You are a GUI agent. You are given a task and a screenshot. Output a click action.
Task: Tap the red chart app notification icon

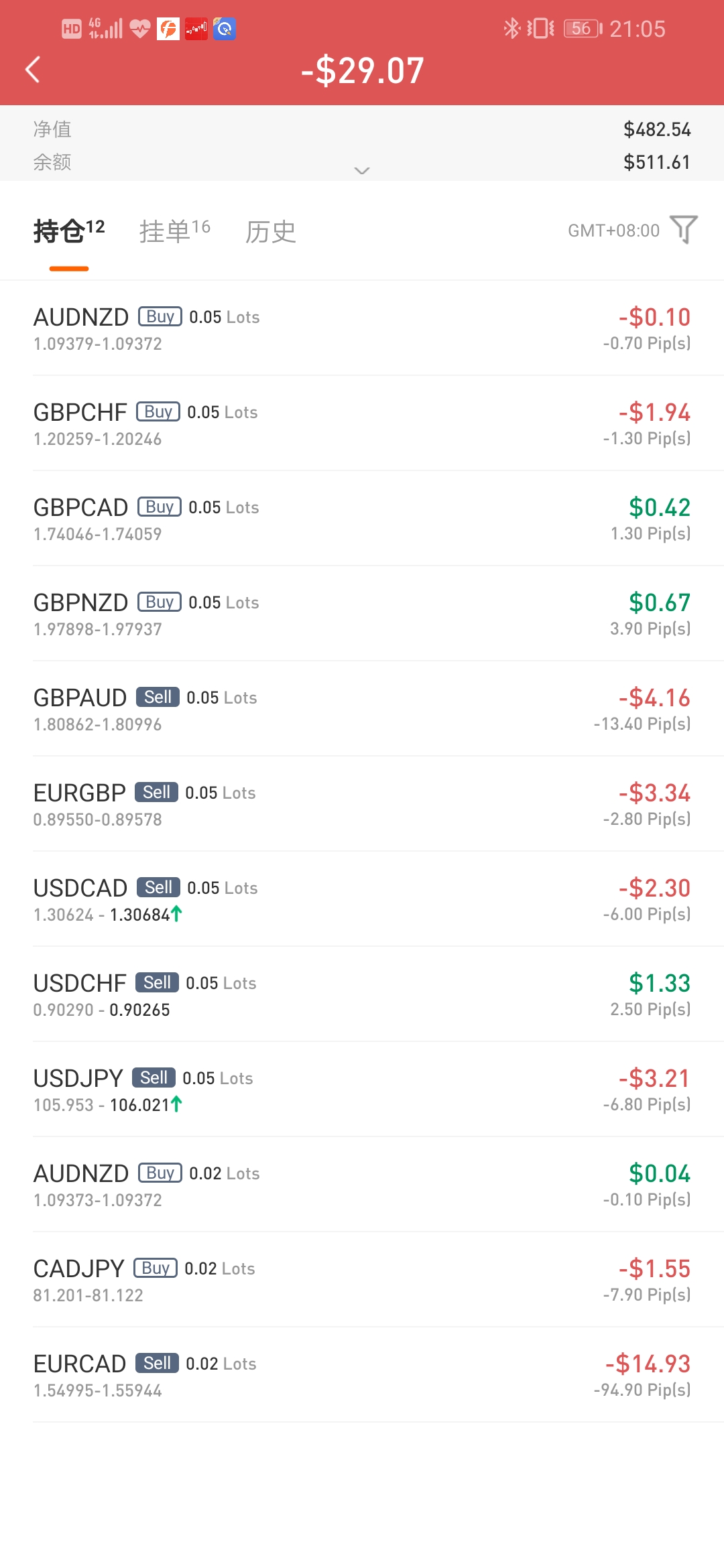tap(196, 29)
